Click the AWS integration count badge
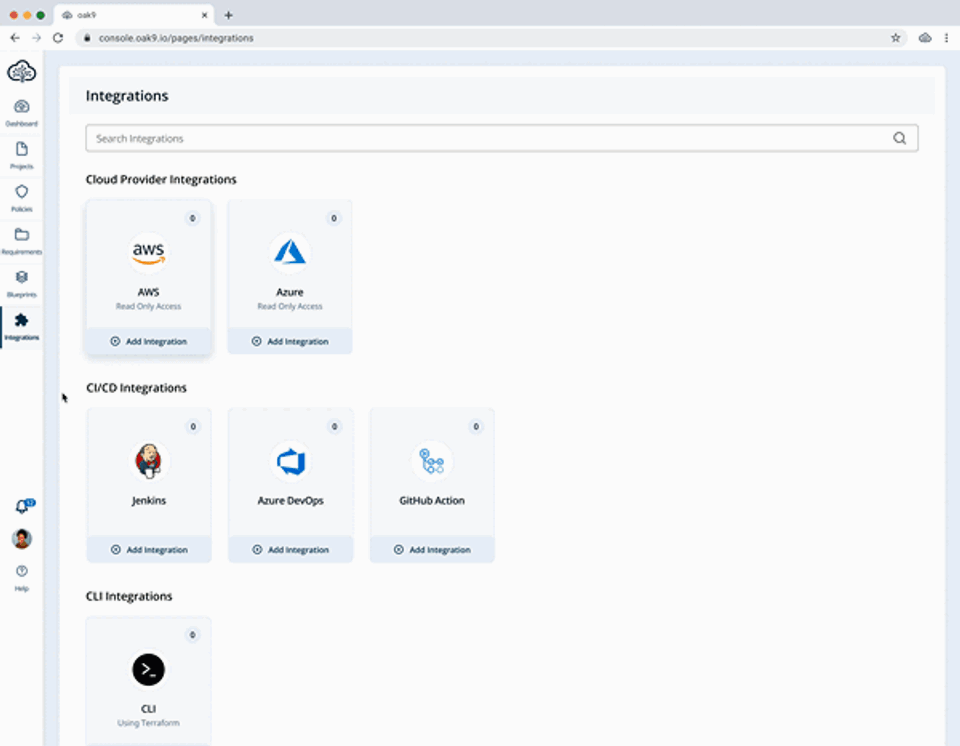 [192, 218]
